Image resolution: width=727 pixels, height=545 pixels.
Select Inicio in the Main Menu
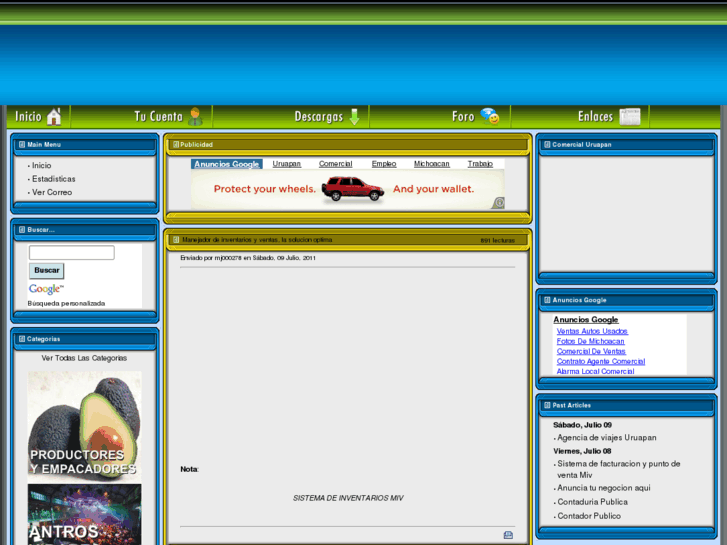click(x=41, y=166)
